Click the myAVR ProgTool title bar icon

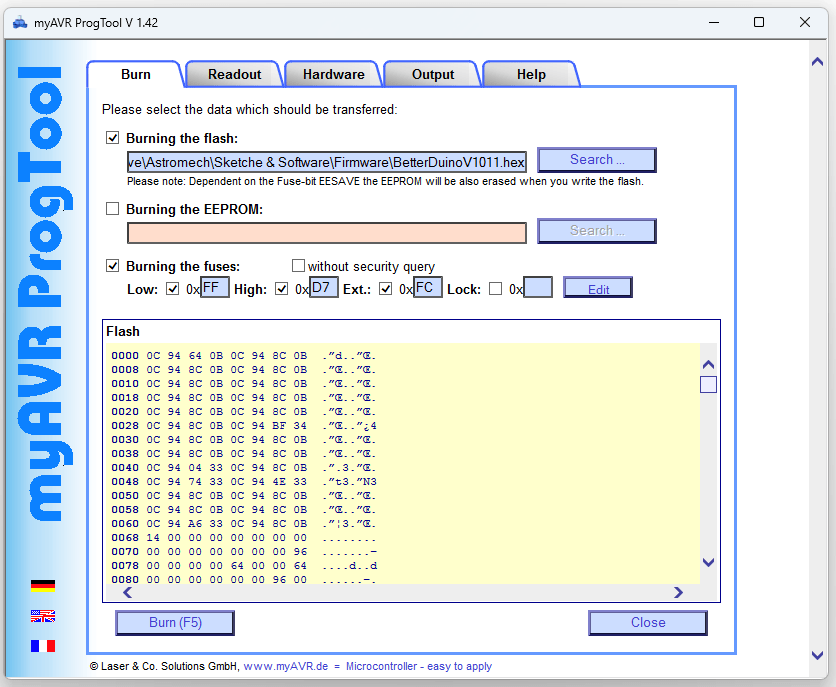20,23
